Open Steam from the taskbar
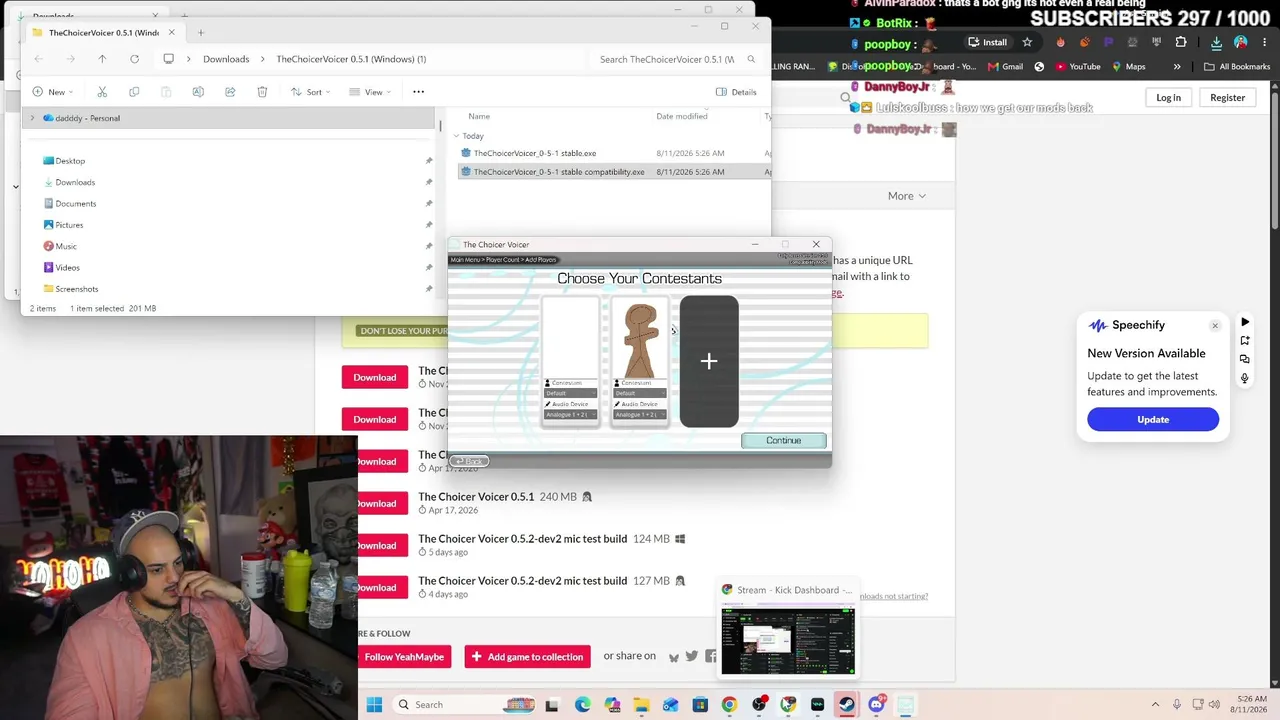Viewport: 1280px width, 720px height. pyautogui.click(x=847, y=705)
